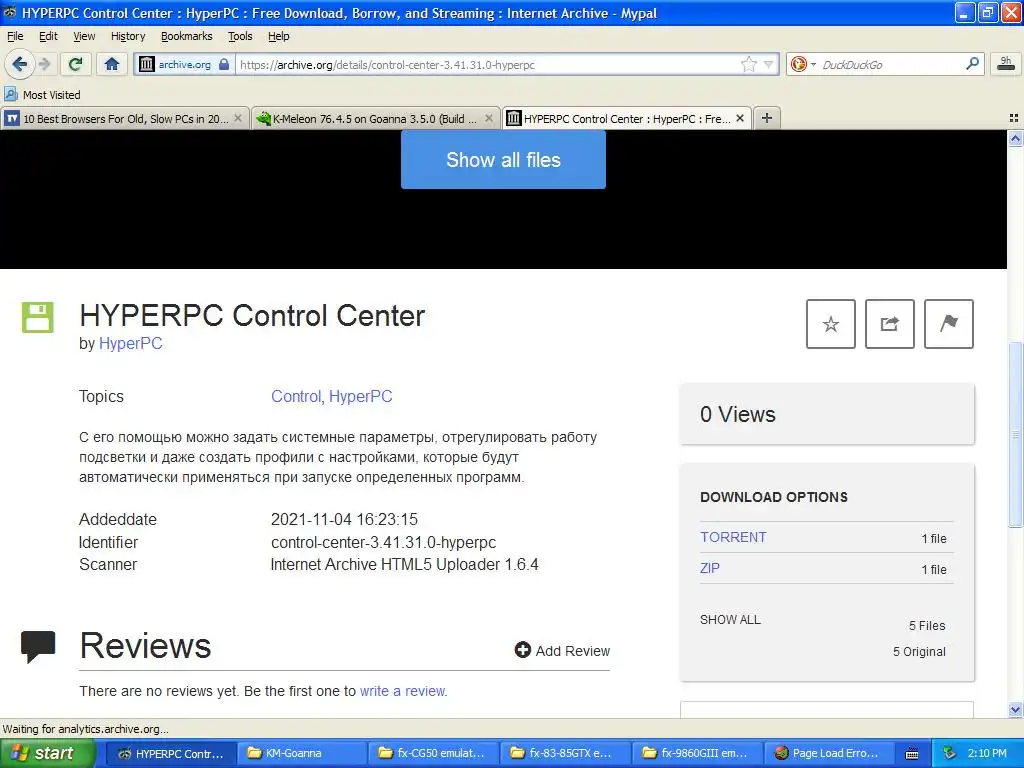1024x768 pixels.
Task: Favorite this item with the star button
Action: tap(831, 324)
